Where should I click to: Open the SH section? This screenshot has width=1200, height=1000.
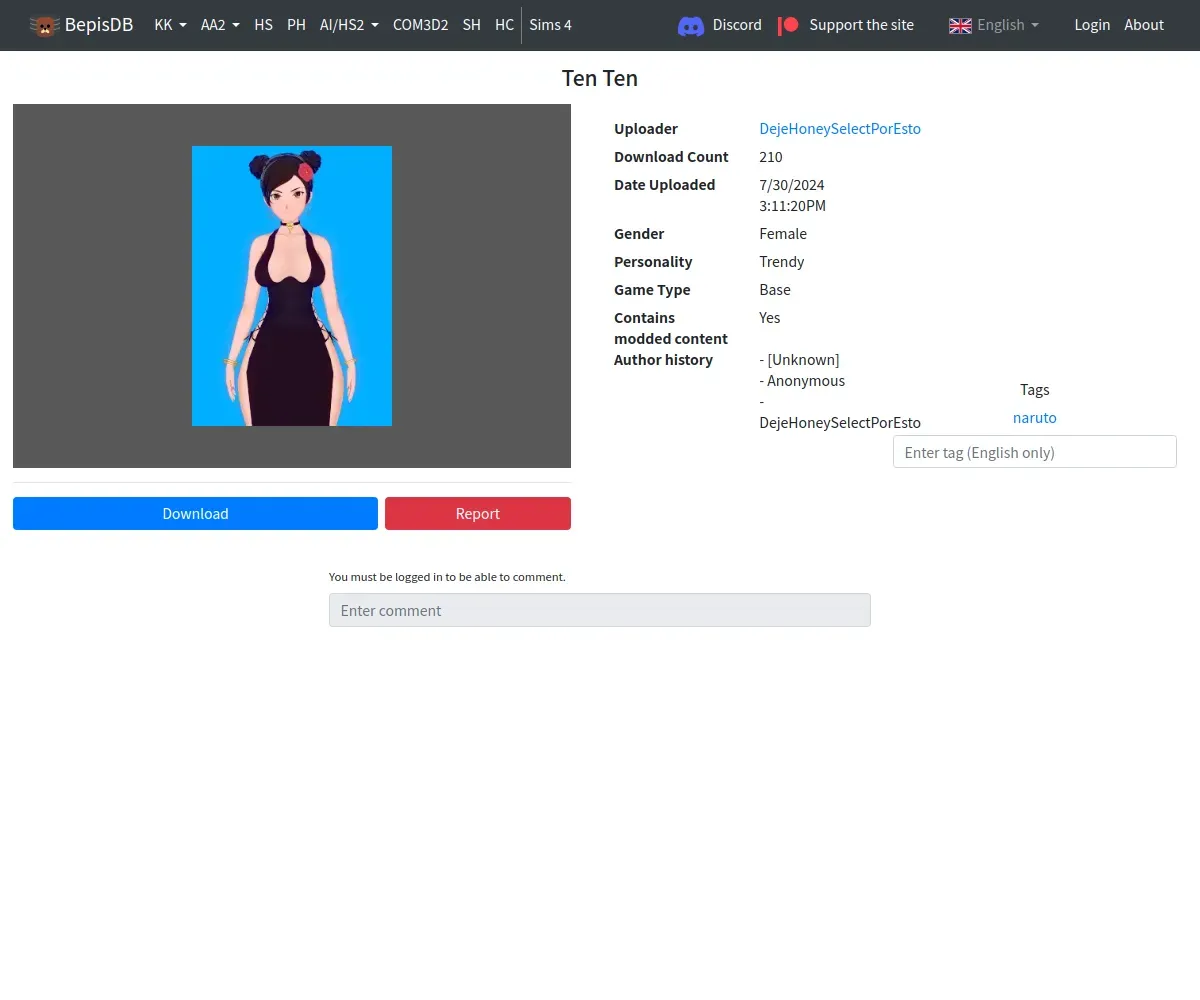pyautogui.click(x=471, y=25)
